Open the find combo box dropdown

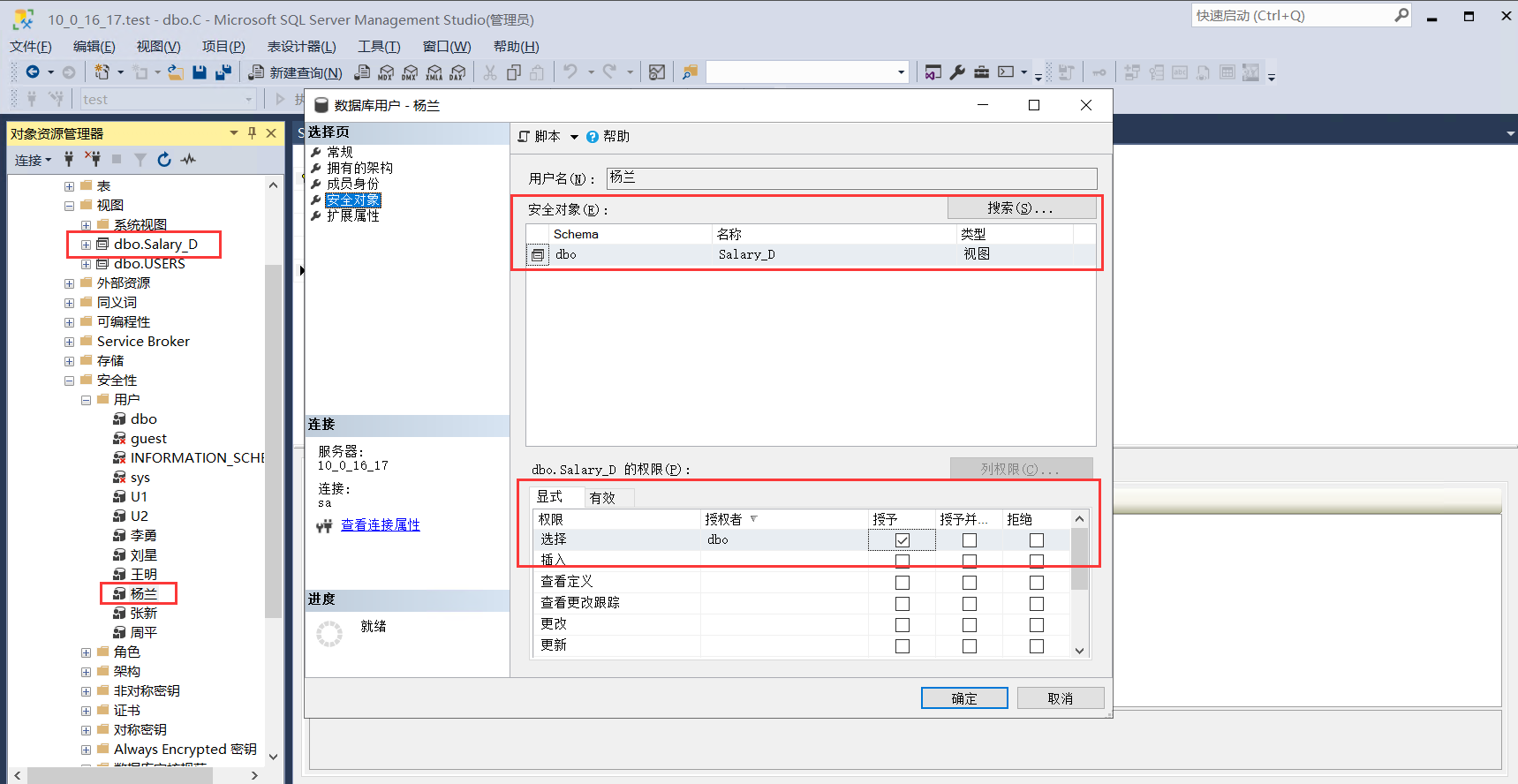tap(901, 72)
